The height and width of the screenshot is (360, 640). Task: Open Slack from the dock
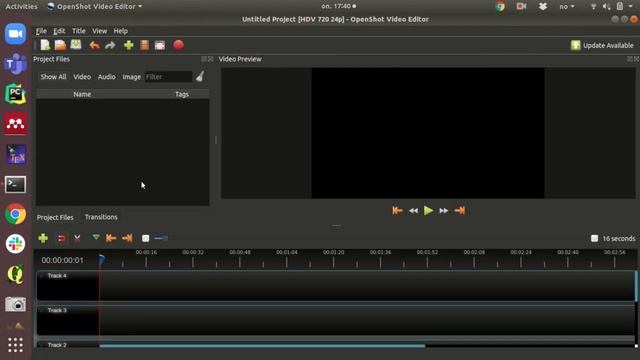(16, 244)
